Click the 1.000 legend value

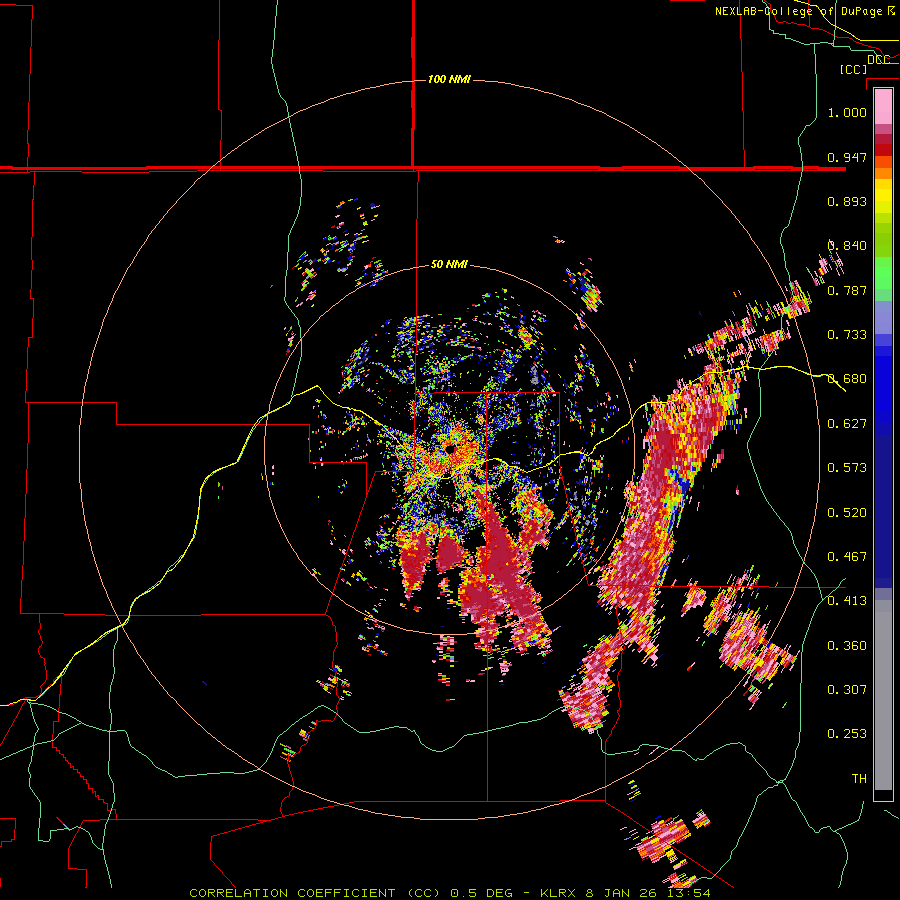847,112
